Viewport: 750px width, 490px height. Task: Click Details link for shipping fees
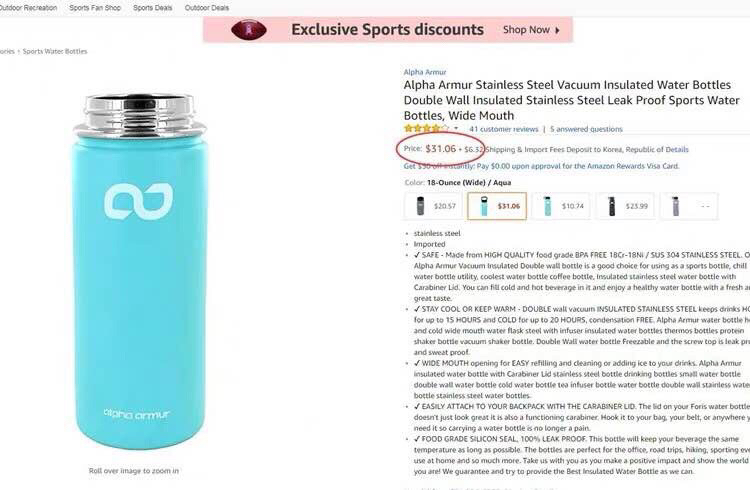point(677,149)
